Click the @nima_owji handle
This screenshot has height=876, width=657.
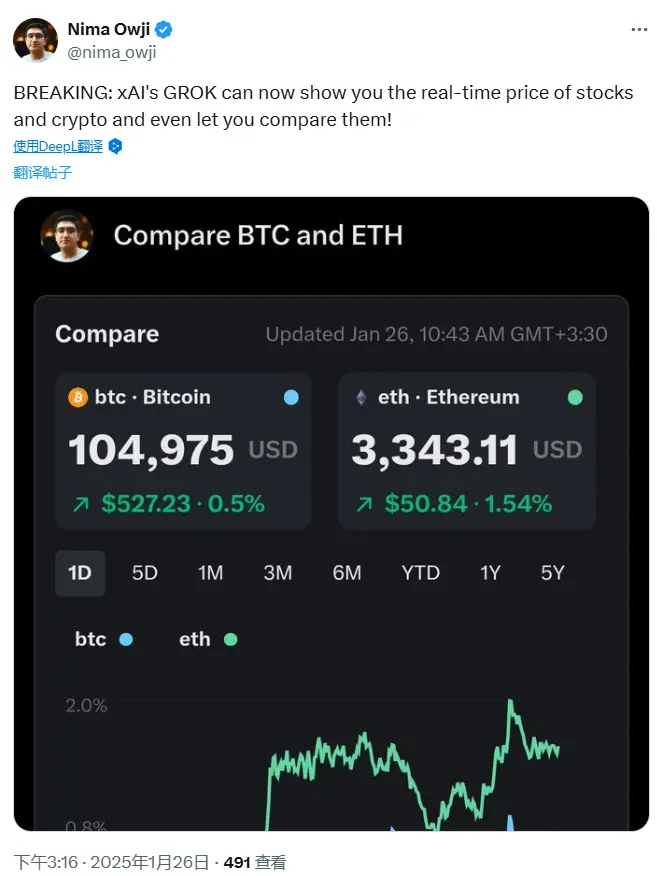coord(112,53)
